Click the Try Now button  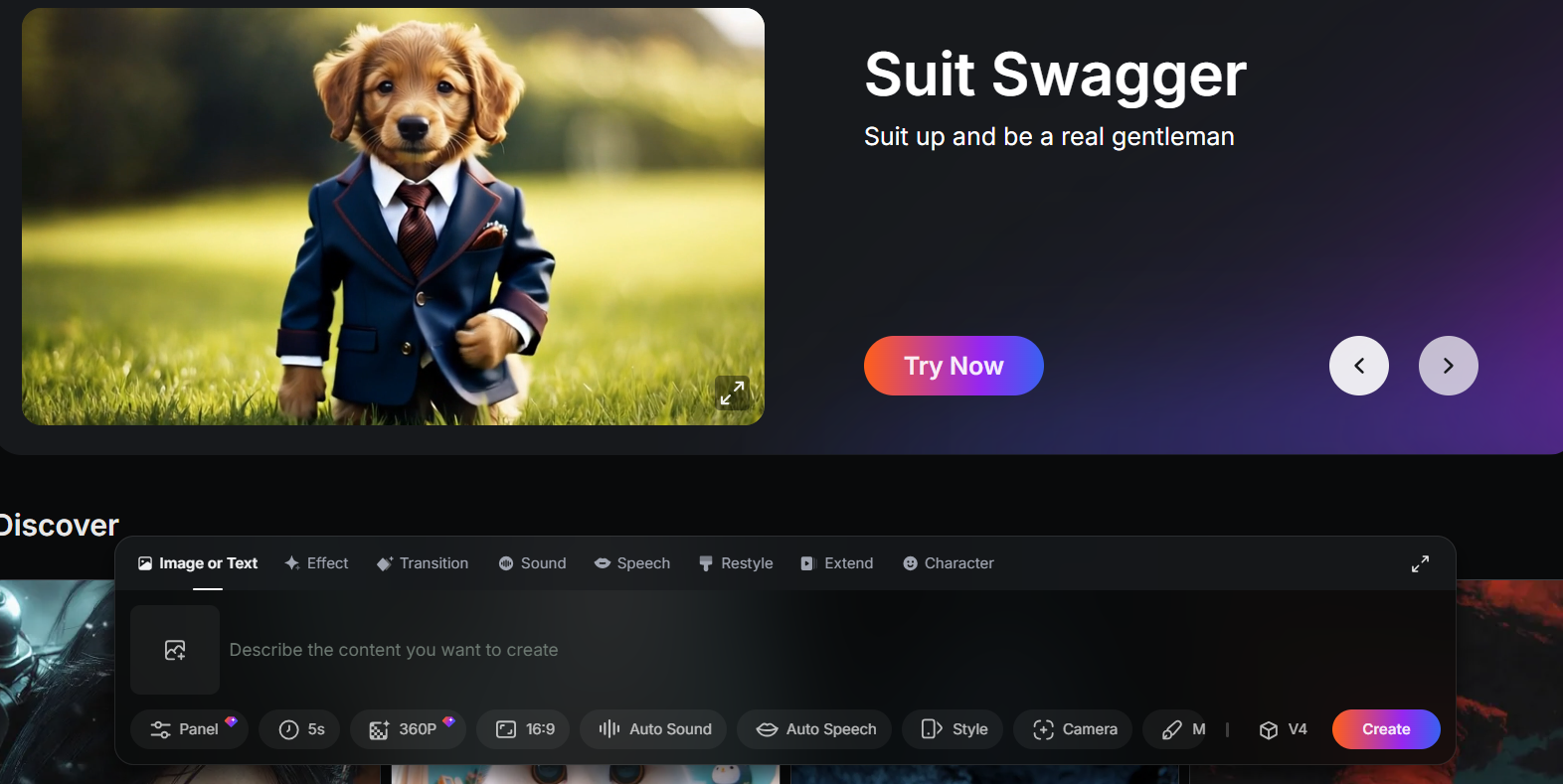pos(954,366)
